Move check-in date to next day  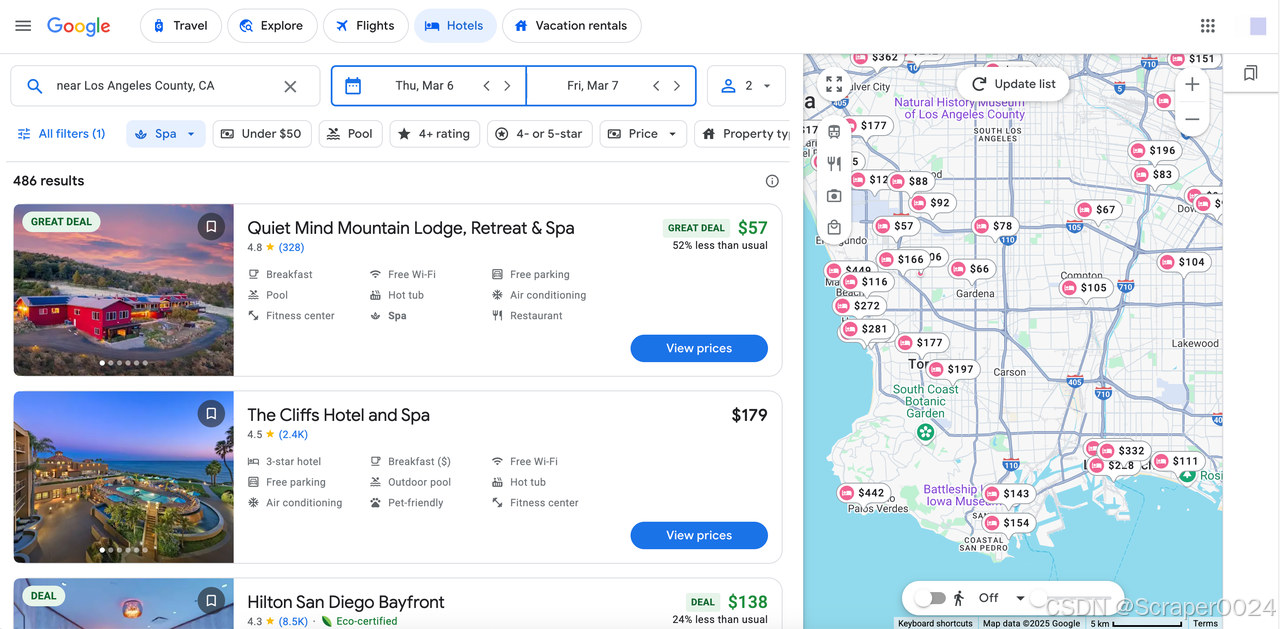pos(507,86)
